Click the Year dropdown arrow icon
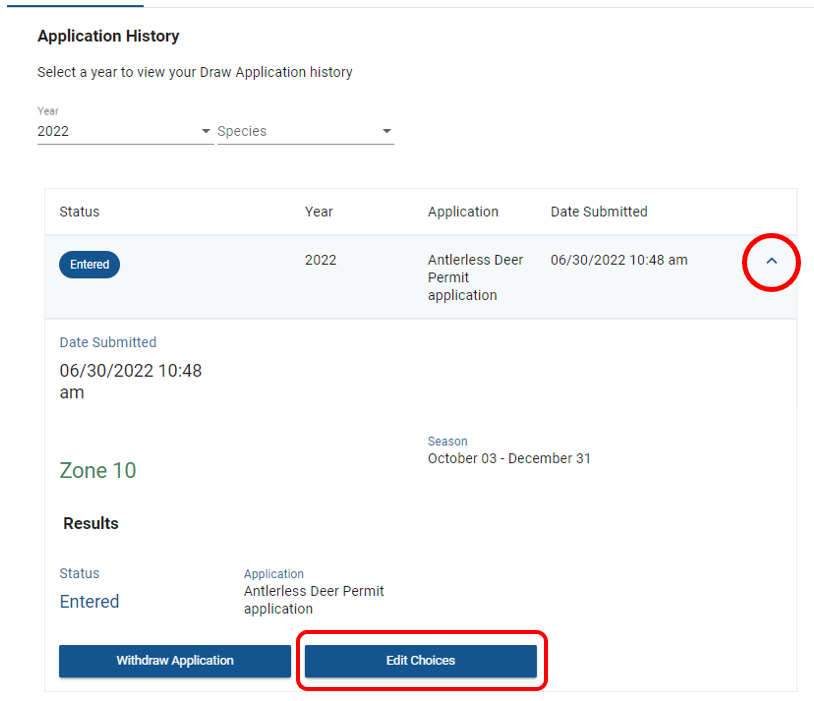This screenshot has width=814, height=701. (x=206, y=132)
